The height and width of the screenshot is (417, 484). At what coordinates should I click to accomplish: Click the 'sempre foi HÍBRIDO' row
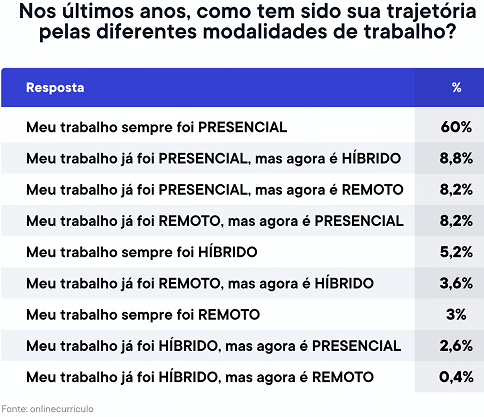(242, 252)
